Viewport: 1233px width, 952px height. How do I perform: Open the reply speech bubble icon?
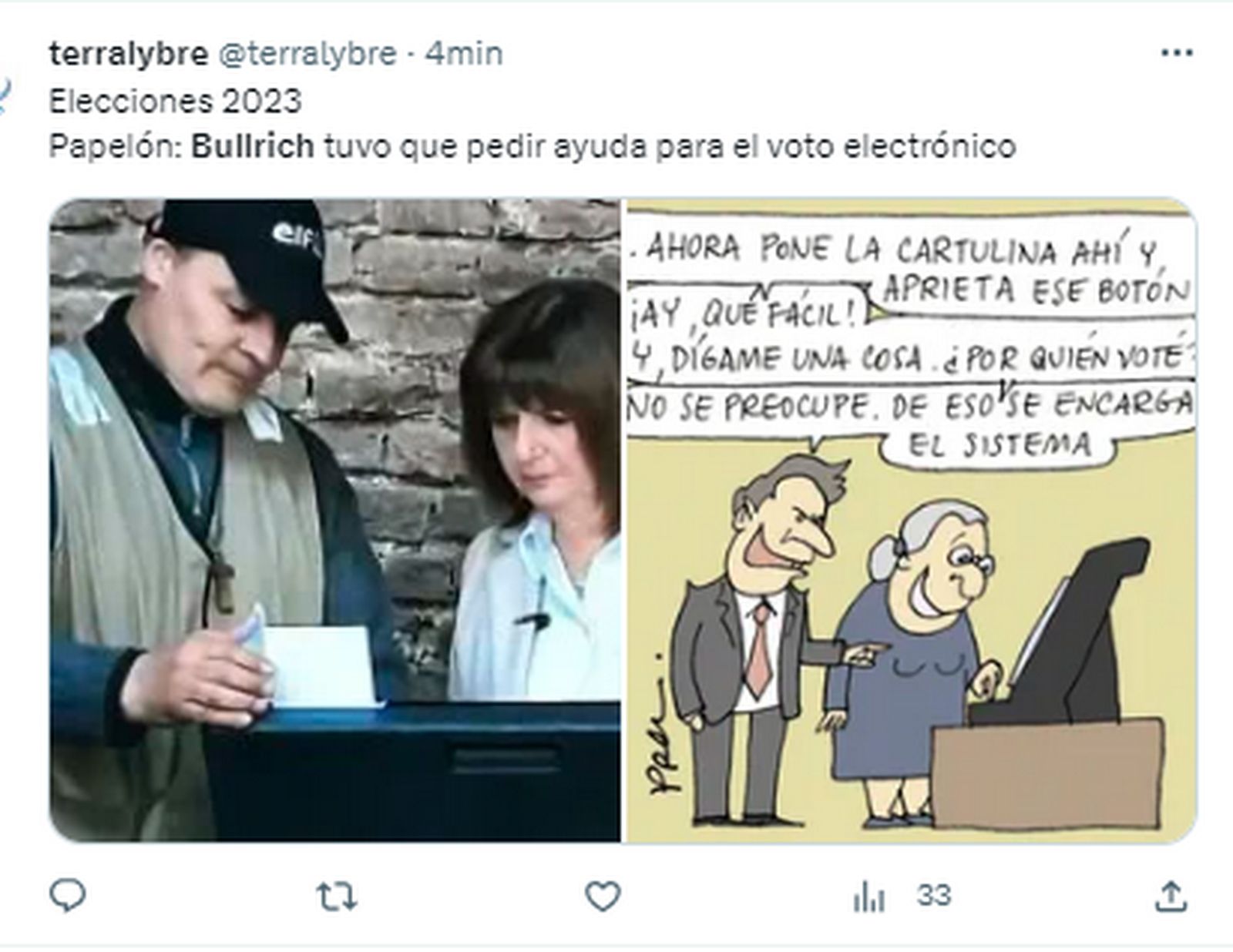coord(67,896)
